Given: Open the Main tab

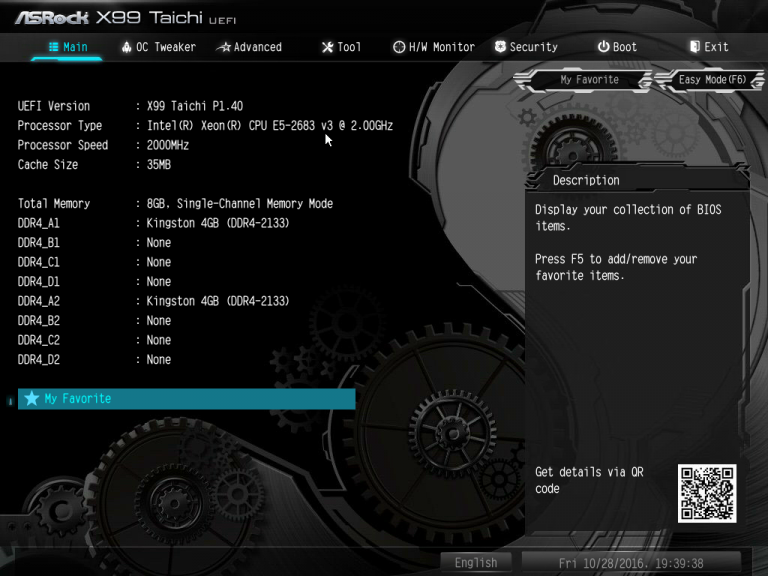Looking at the screenshot, I should coord(68,47).
